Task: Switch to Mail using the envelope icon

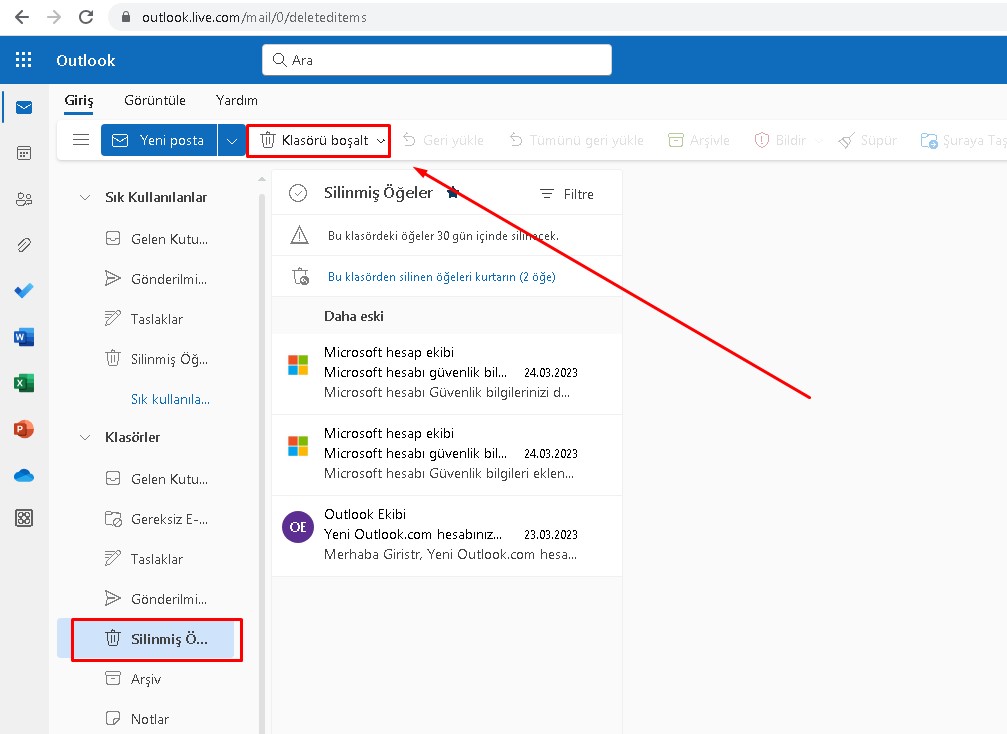Action: 23,107
